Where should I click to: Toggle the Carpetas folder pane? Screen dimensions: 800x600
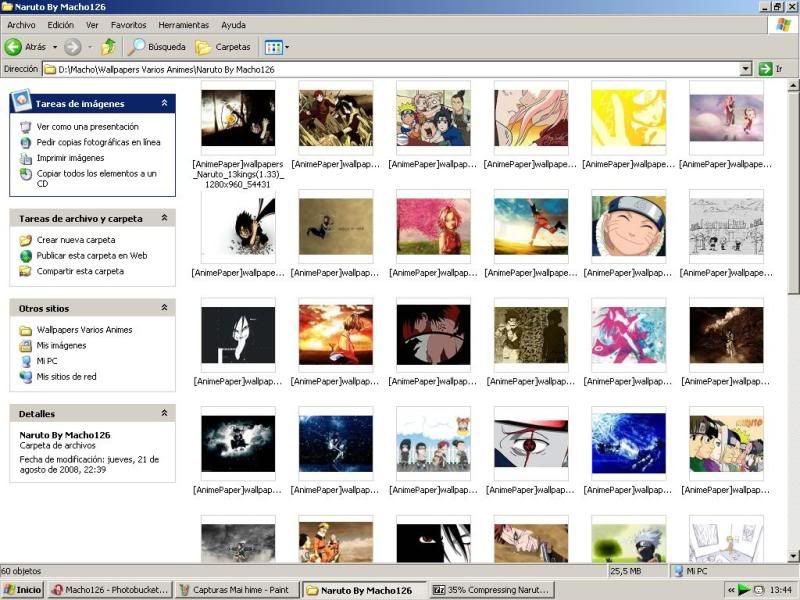coord(223,47)
